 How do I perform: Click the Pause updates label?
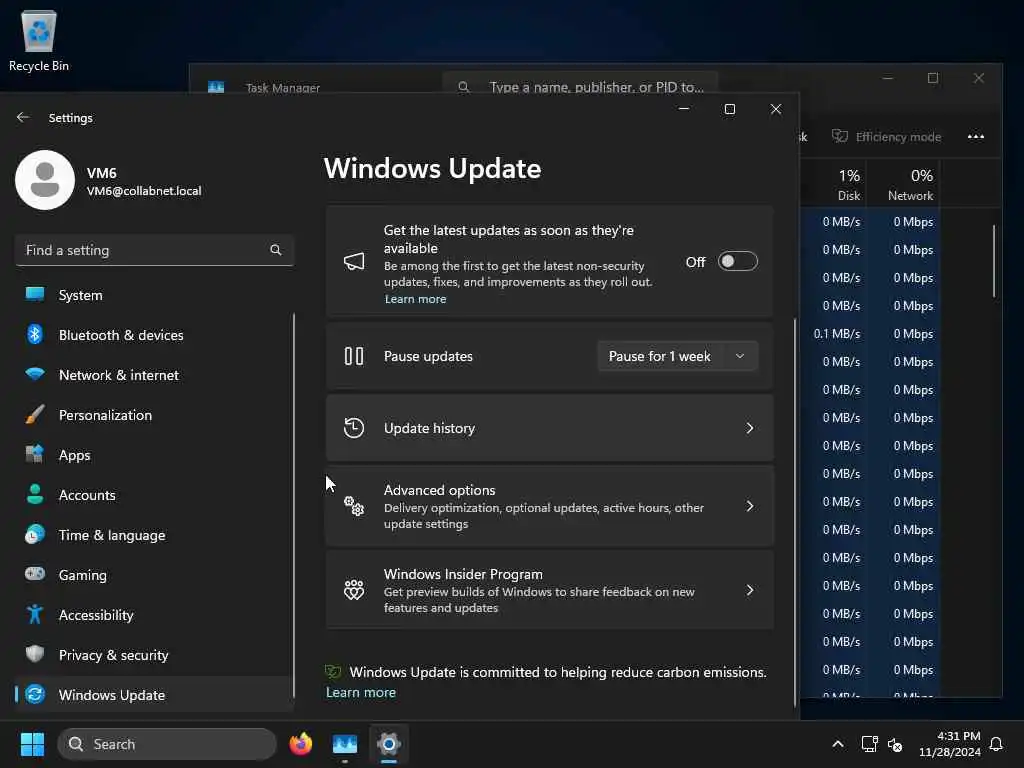[428, 357]
